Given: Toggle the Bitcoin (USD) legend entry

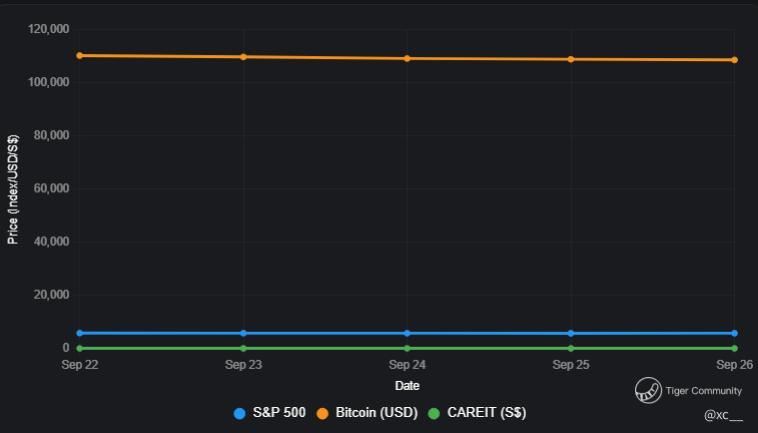Looking at the screenshot, I should click(x=367, y=413).
